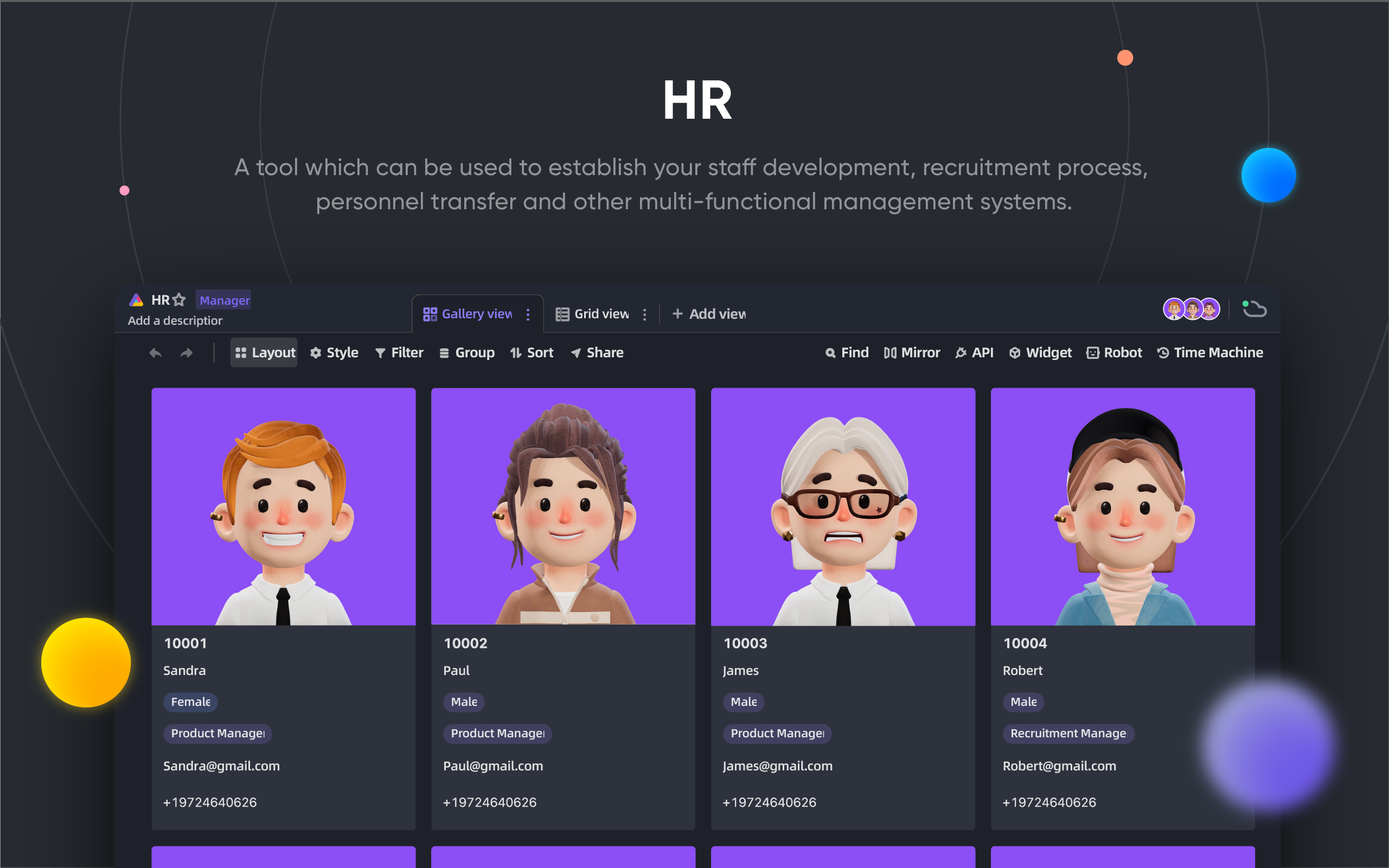Select the Layout option in the toolbar
Screen dimensions: 1389x868
coord(264,352)
